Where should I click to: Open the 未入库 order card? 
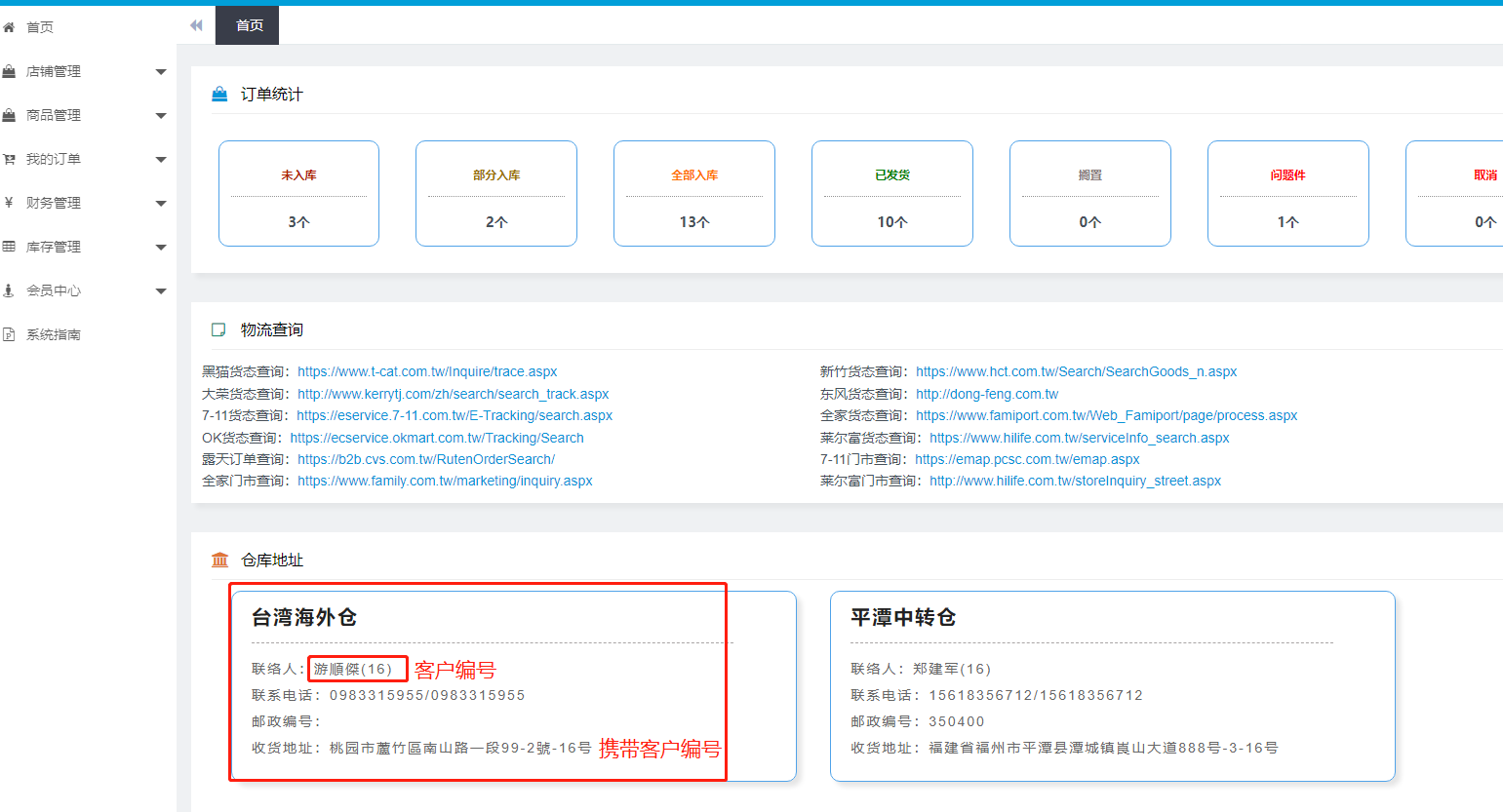point(298,193)
